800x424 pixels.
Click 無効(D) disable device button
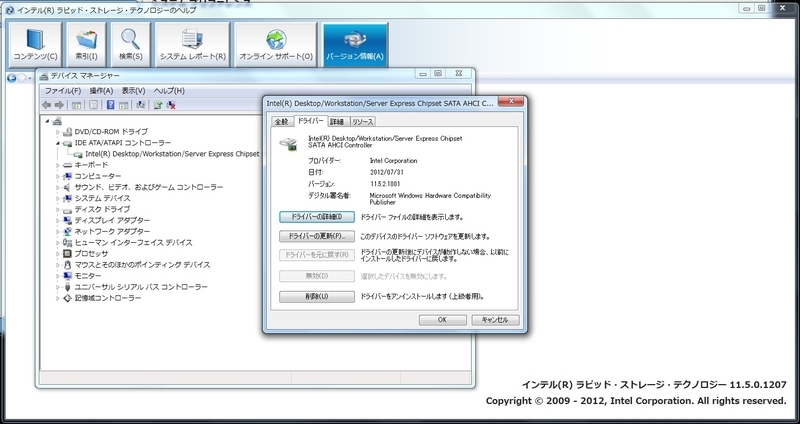tap(317, 276)
